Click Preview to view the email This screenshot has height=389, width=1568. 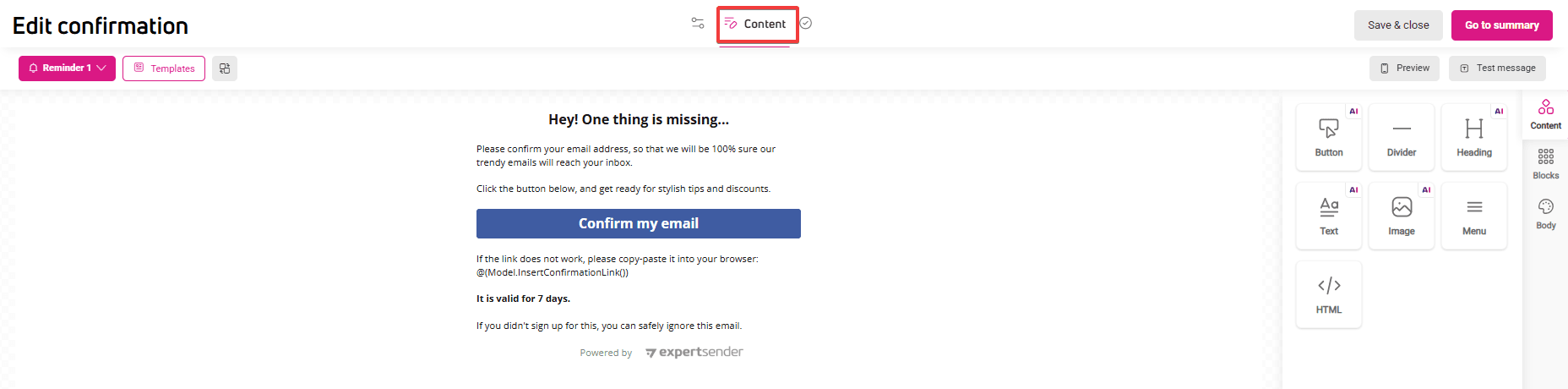[1403, 68]
